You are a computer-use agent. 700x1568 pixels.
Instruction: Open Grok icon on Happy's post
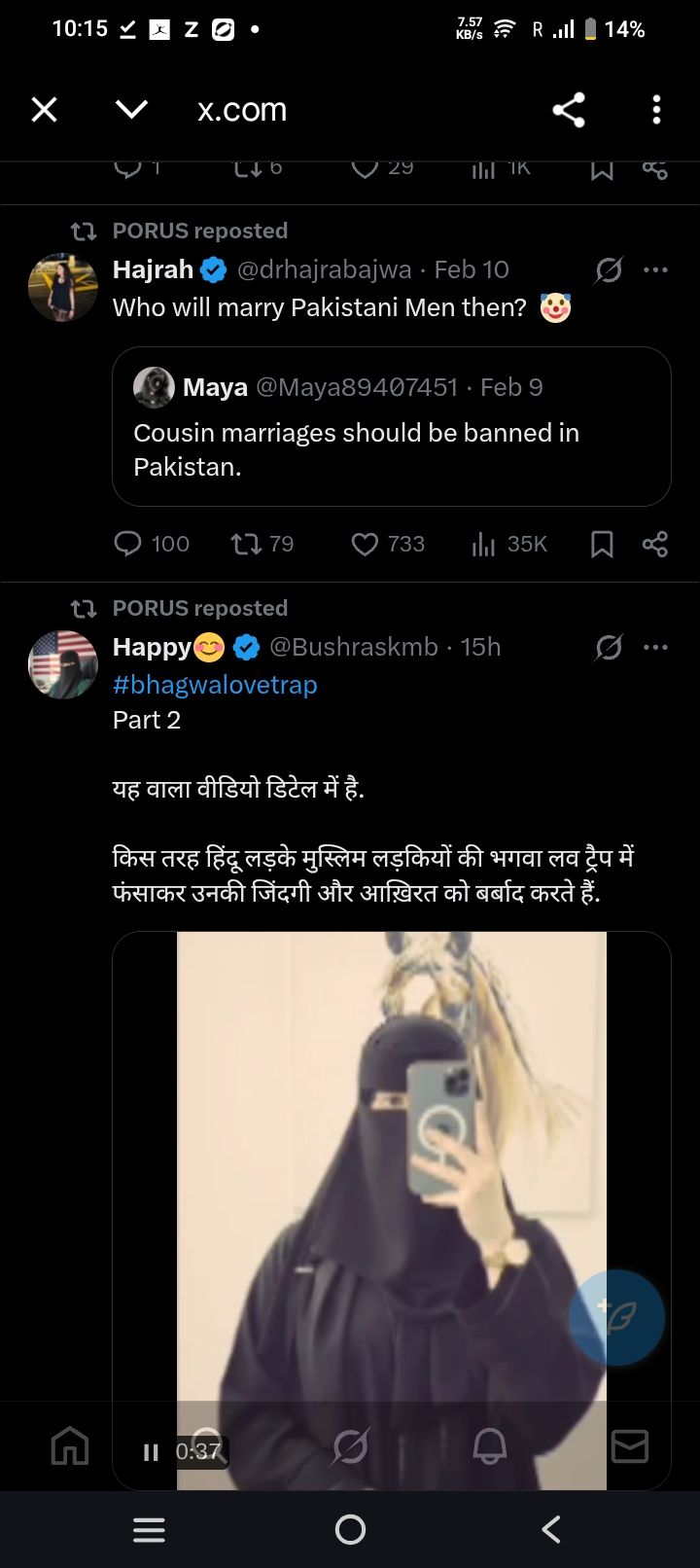609,647
